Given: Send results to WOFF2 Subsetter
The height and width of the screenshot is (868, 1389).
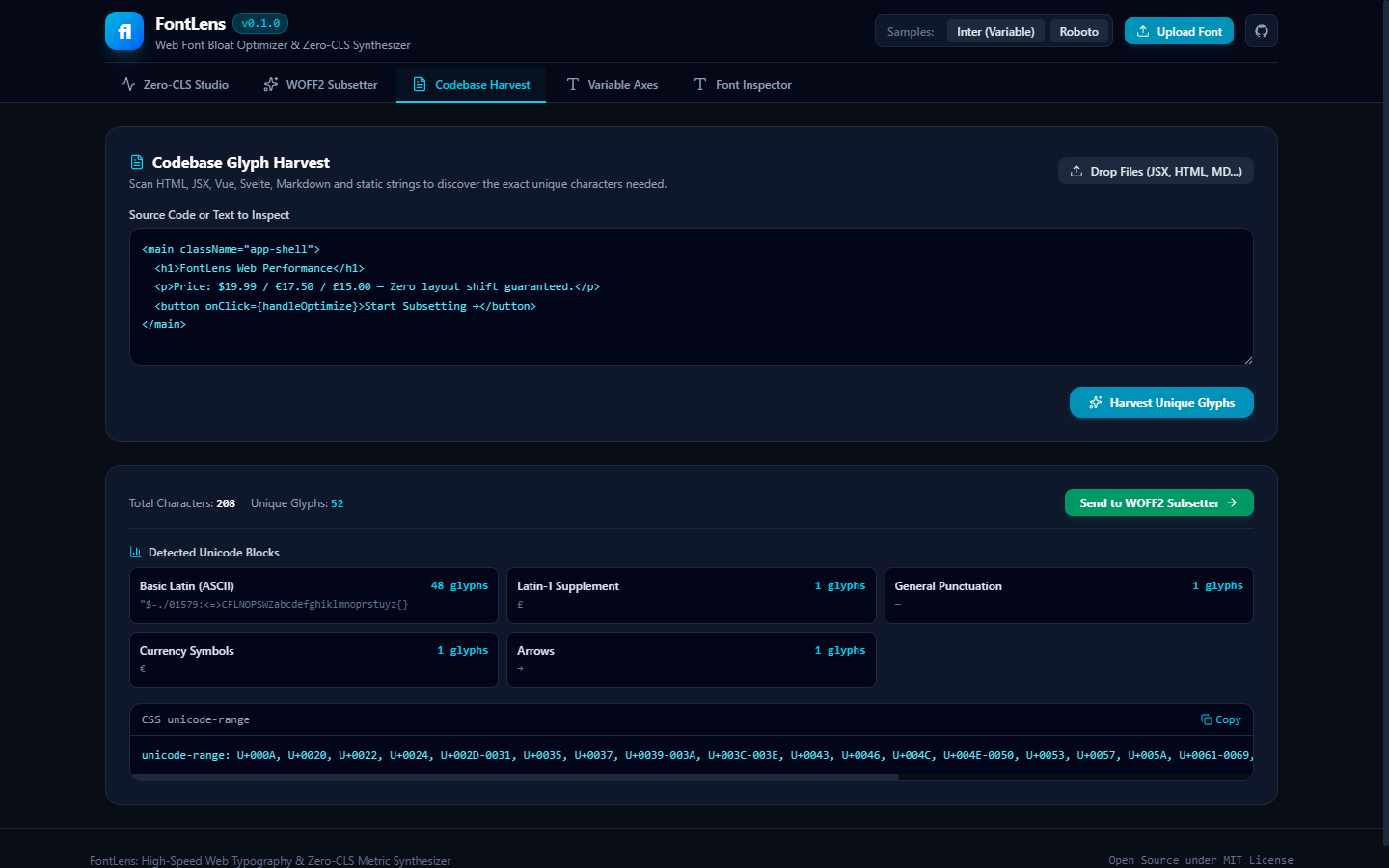Looking at the screenshot, I should pos(1158,502).
